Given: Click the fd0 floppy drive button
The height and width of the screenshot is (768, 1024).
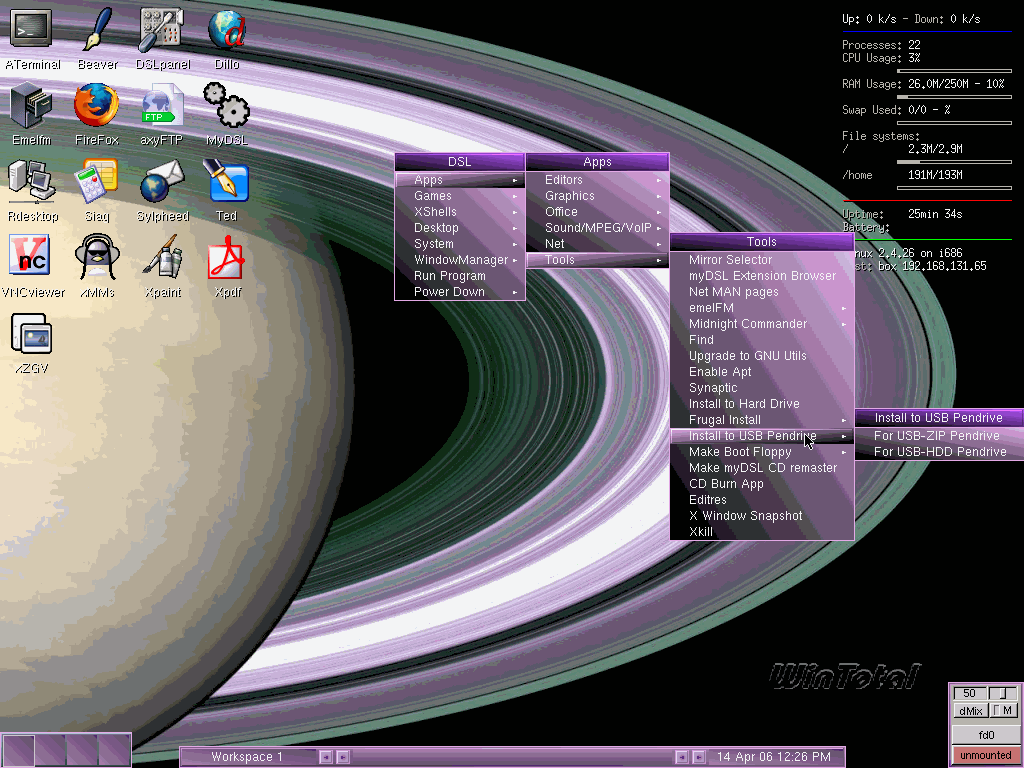Looking at the screenshot, I should (x=985, y=734).
